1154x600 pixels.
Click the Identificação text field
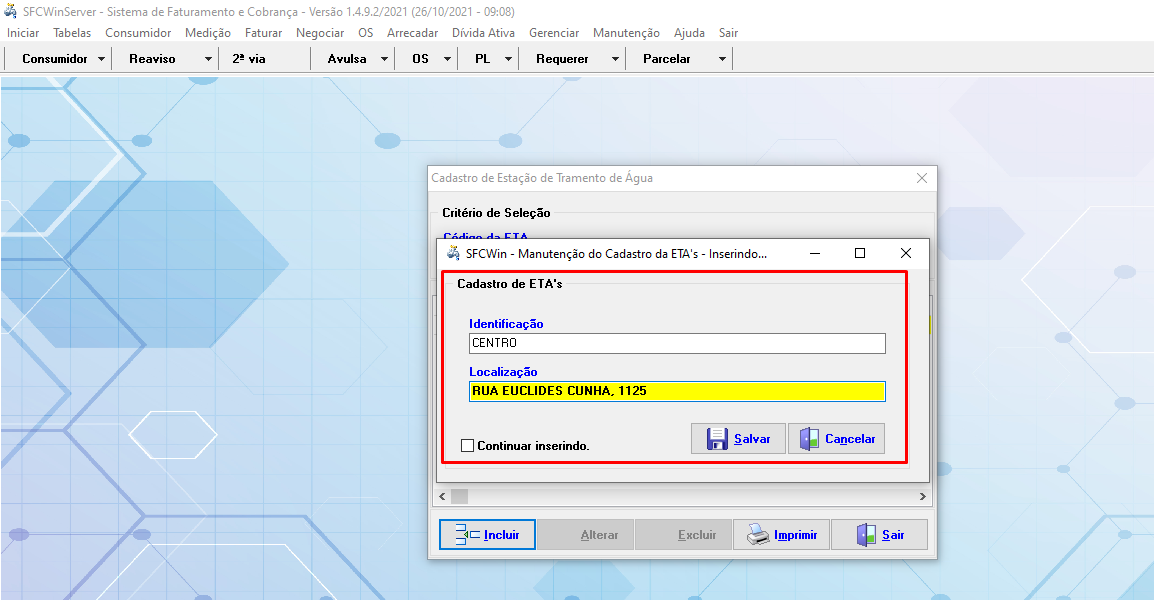[x=677, y=343]
